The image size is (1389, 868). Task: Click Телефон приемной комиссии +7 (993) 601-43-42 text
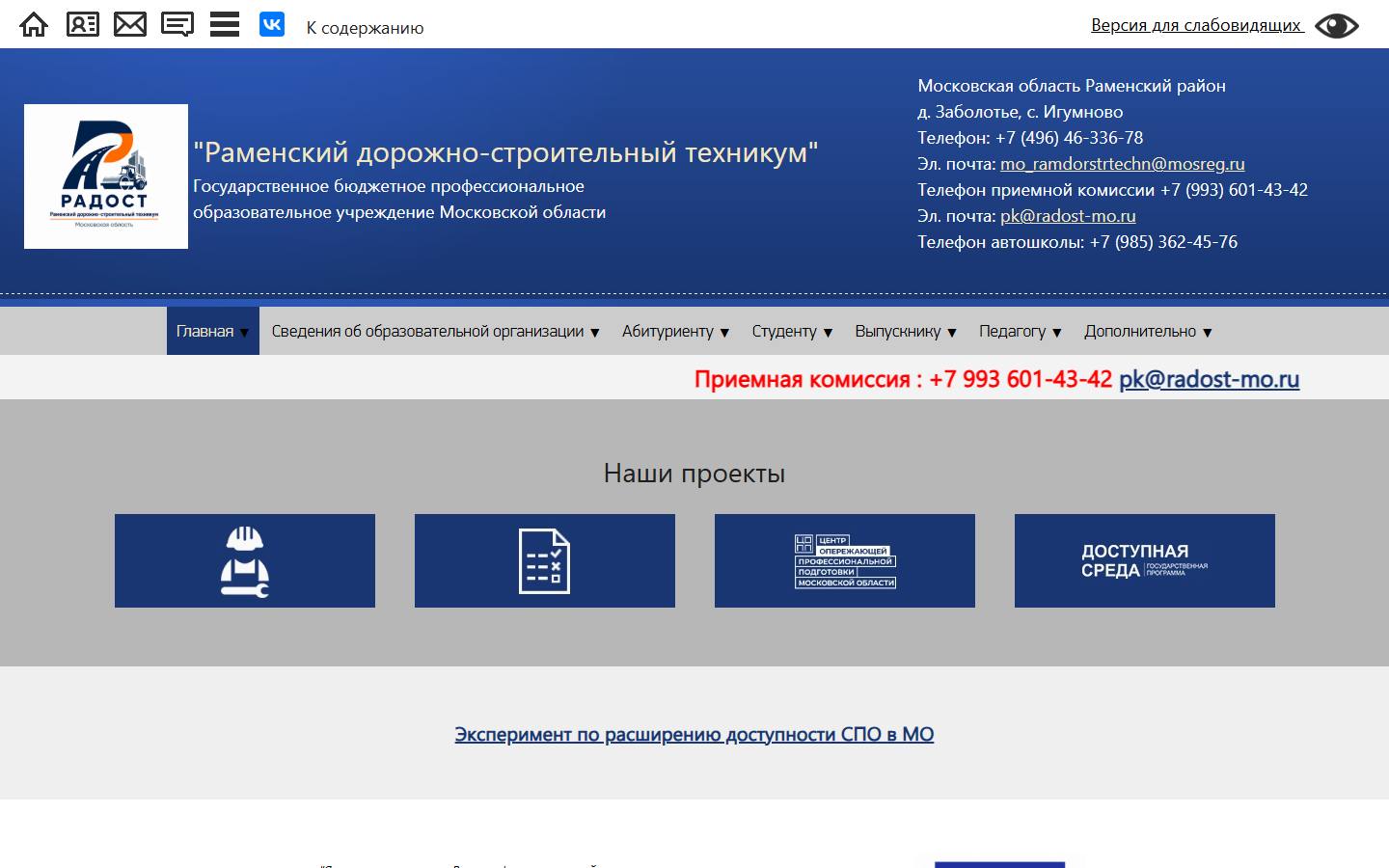(1112, 190)
